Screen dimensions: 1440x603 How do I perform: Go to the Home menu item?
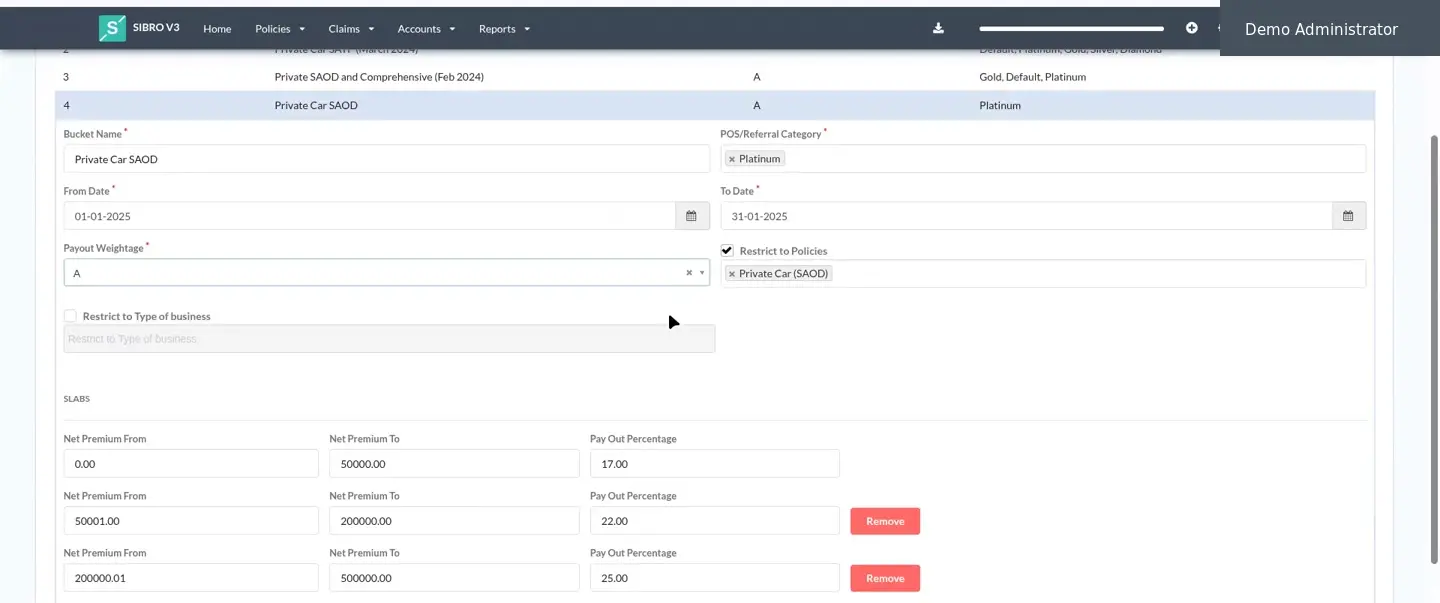point(217,29)
